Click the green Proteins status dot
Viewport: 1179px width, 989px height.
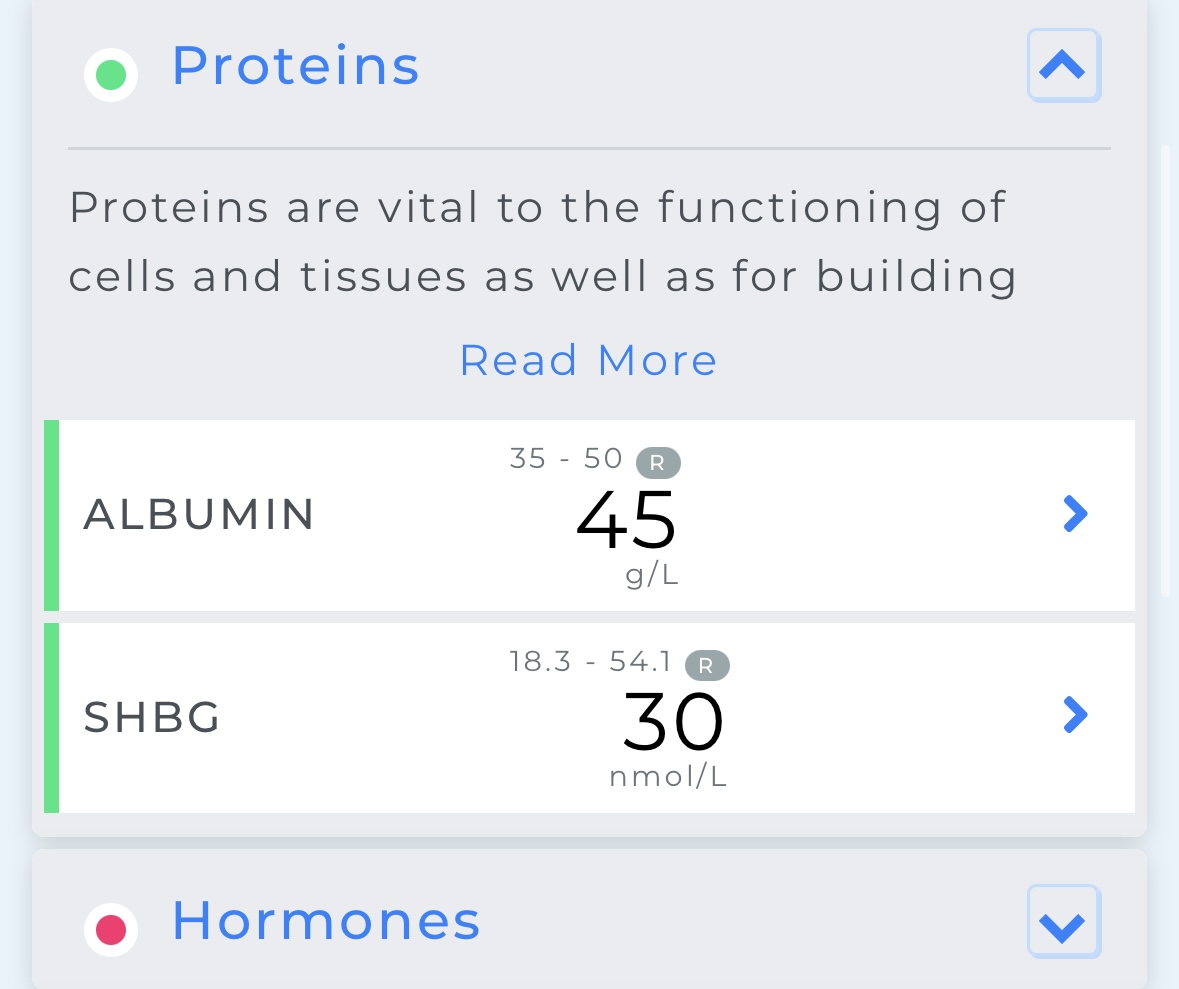(x=110, y=75)
